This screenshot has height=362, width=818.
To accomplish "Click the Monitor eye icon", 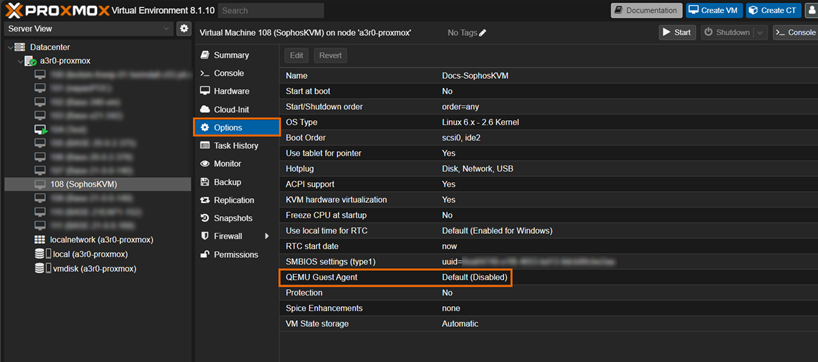I will 205,164.
